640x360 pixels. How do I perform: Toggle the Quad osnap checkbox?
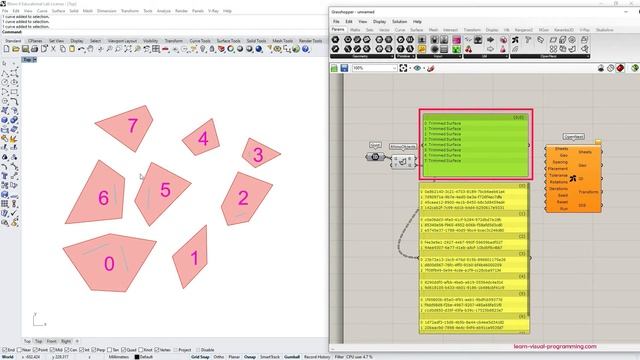[x=124, y=350]
